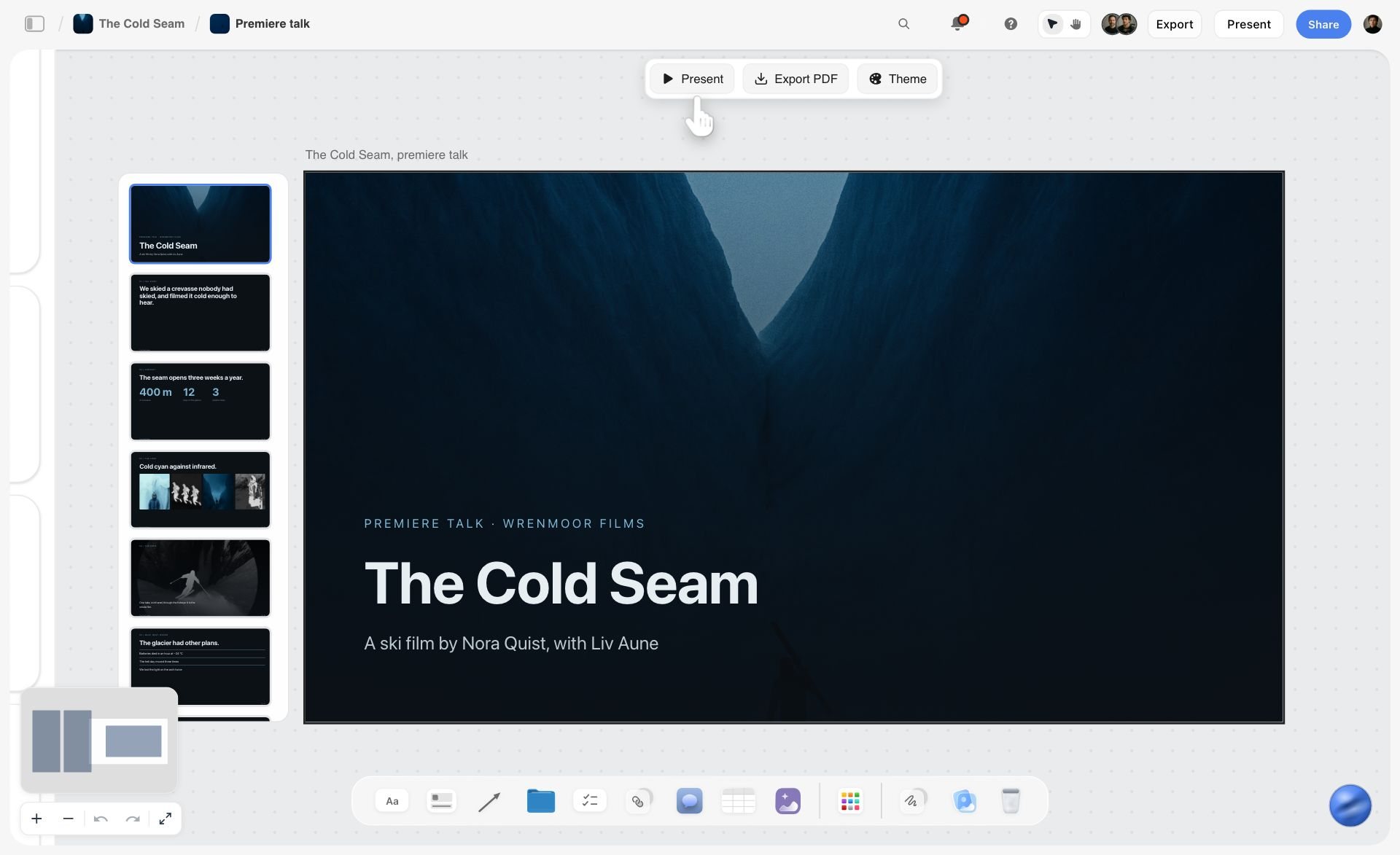This screenshot has width=1400, height=855.
Task: Select the pointer cursor mode
Action: coord(1051,24)
